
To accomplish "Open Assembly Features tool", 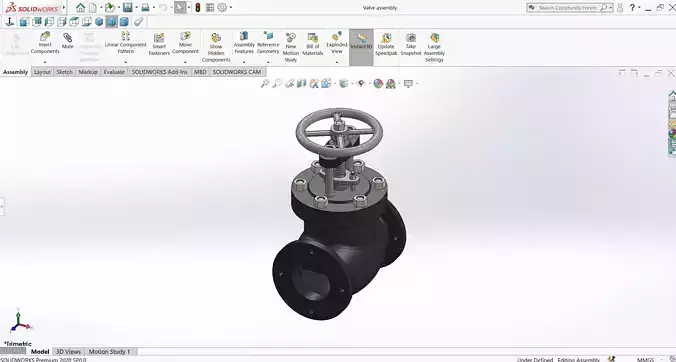I will tap(244, 43).
